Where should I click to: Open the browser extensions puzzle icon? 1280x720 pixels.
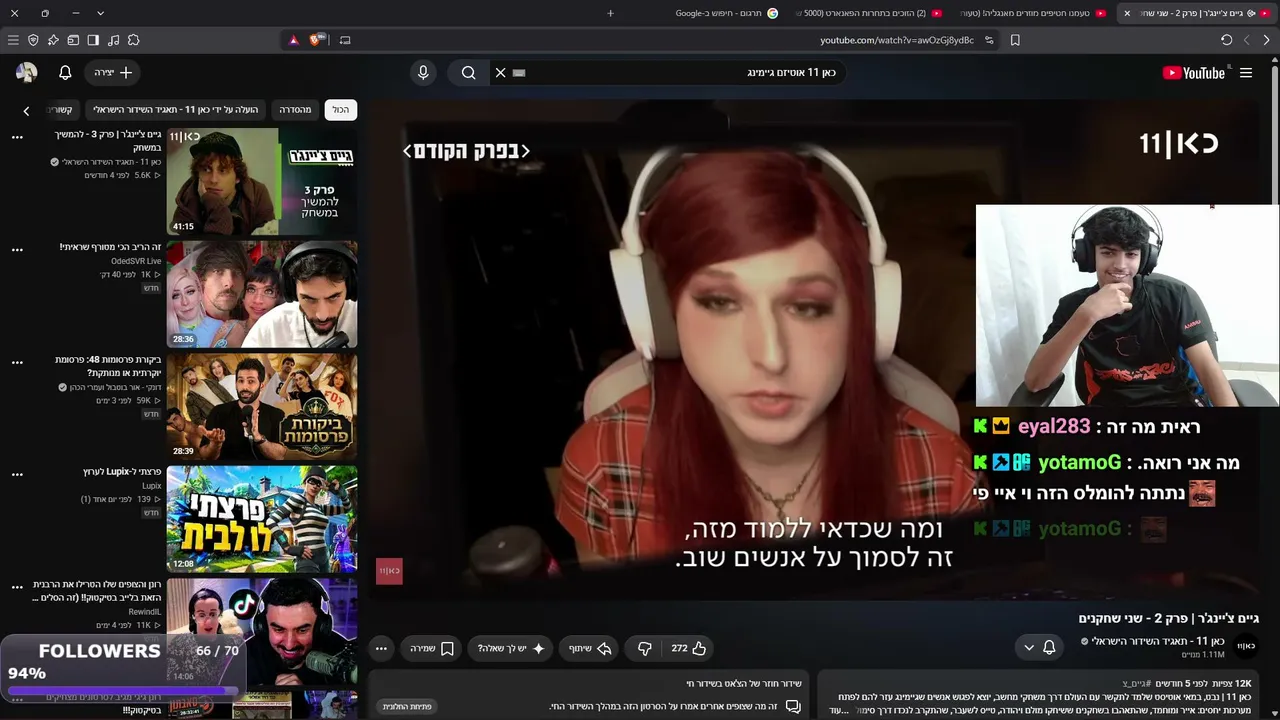(x=133, y=40)
